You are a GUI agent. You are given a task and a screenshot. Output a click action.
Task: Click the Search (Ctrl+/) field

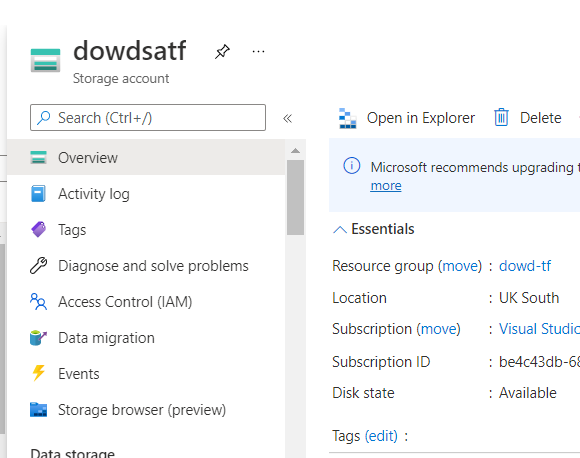148,118
